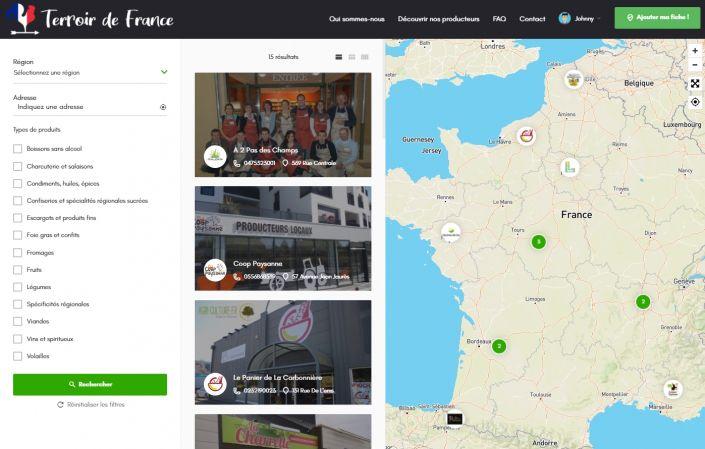705x449 pixels.
Task: Click the Terroir de France logo
Action: coord(90,18)
